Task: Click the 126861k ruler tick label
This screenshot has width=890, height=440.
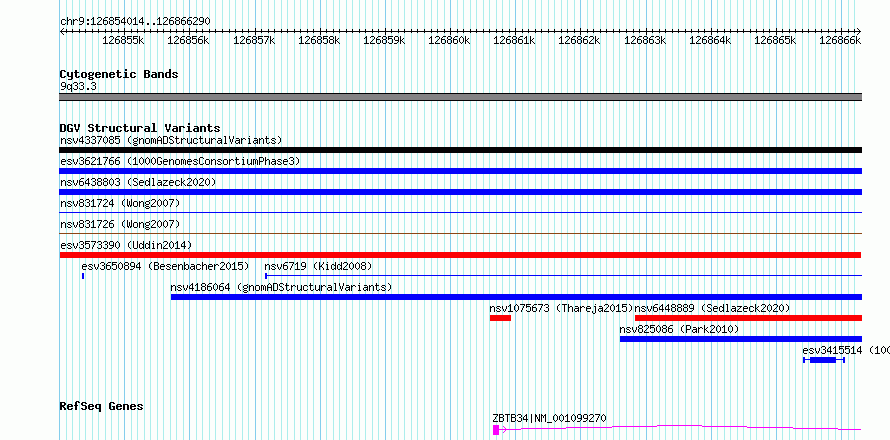Action: [x=514, y=40]
